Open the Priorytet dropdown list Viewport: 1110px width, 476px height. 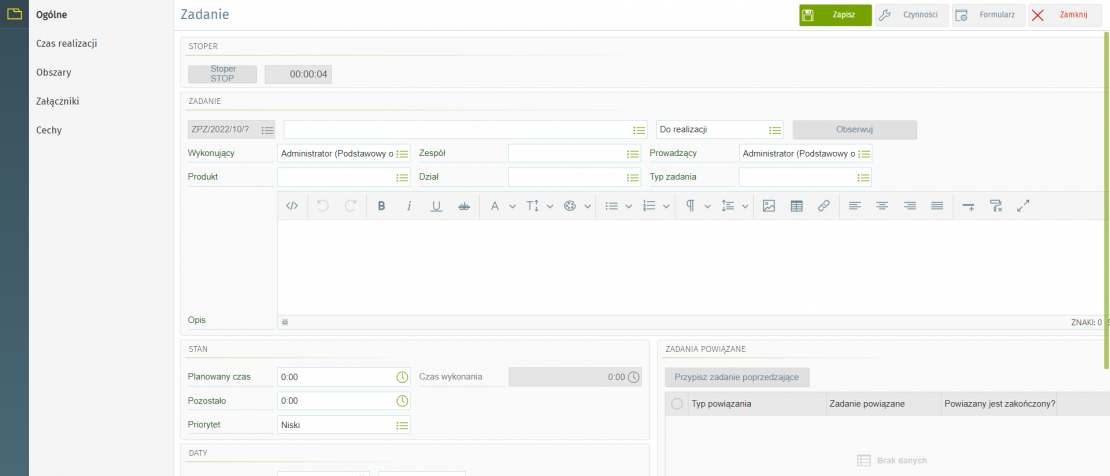(402, 425)
